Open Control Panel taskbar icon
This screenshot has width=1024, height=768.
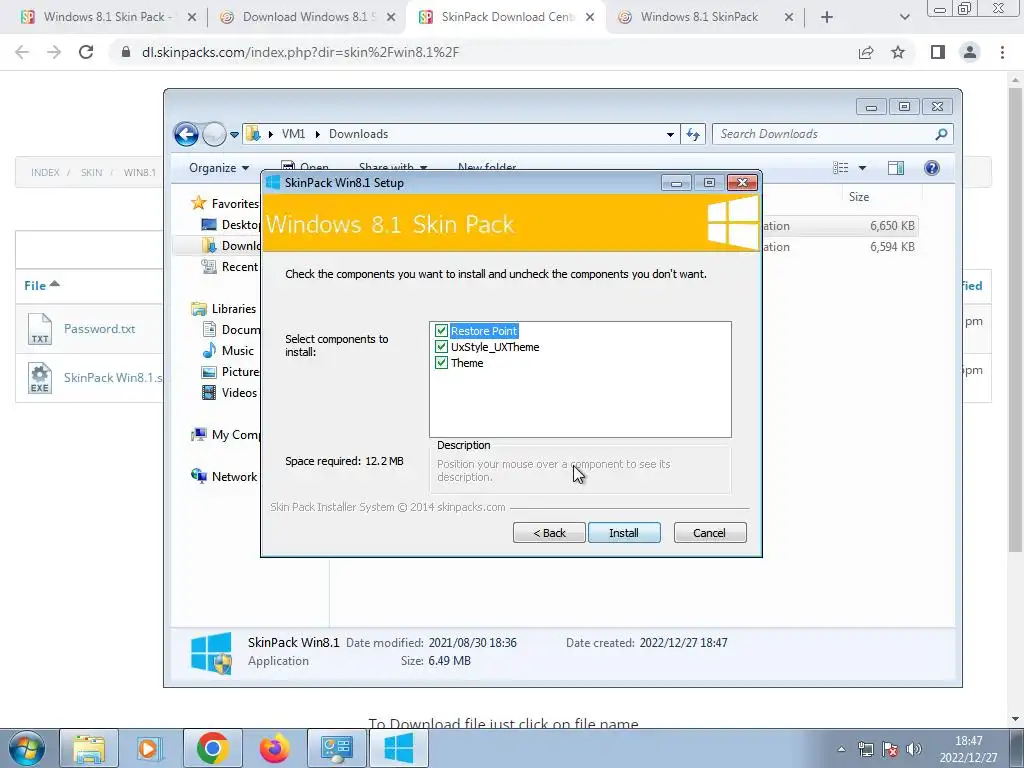pos(336,748)
